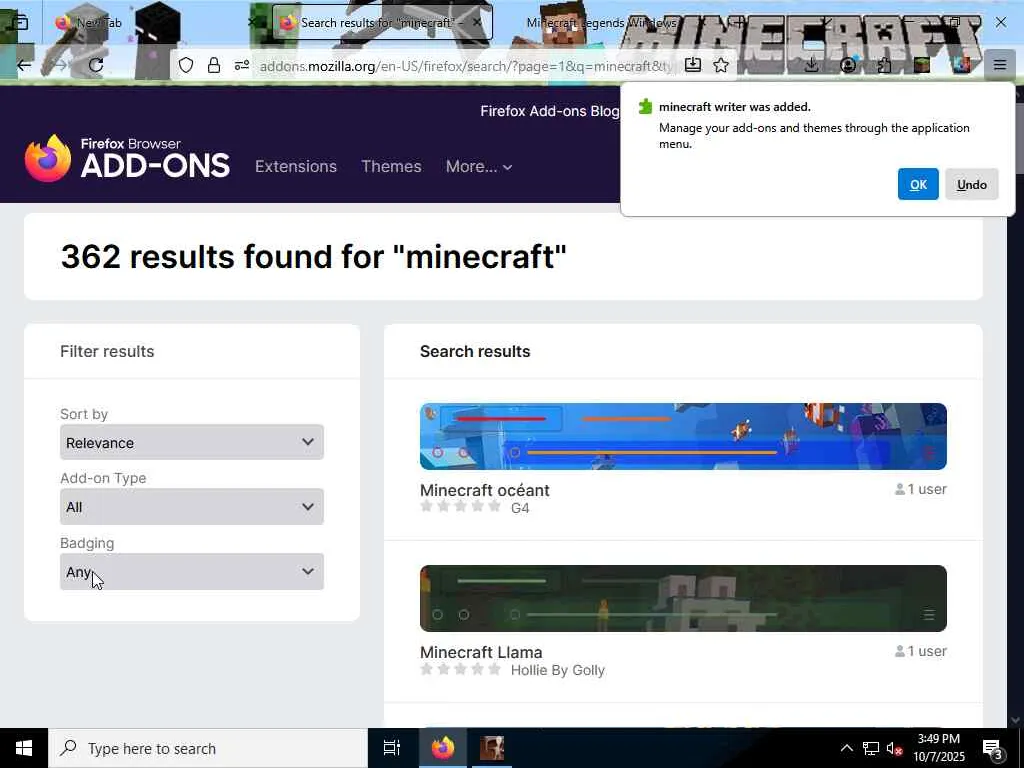Viewport: 1024px width, 768px height.
Task: Close the Search results tab
Action: point(477,23)
